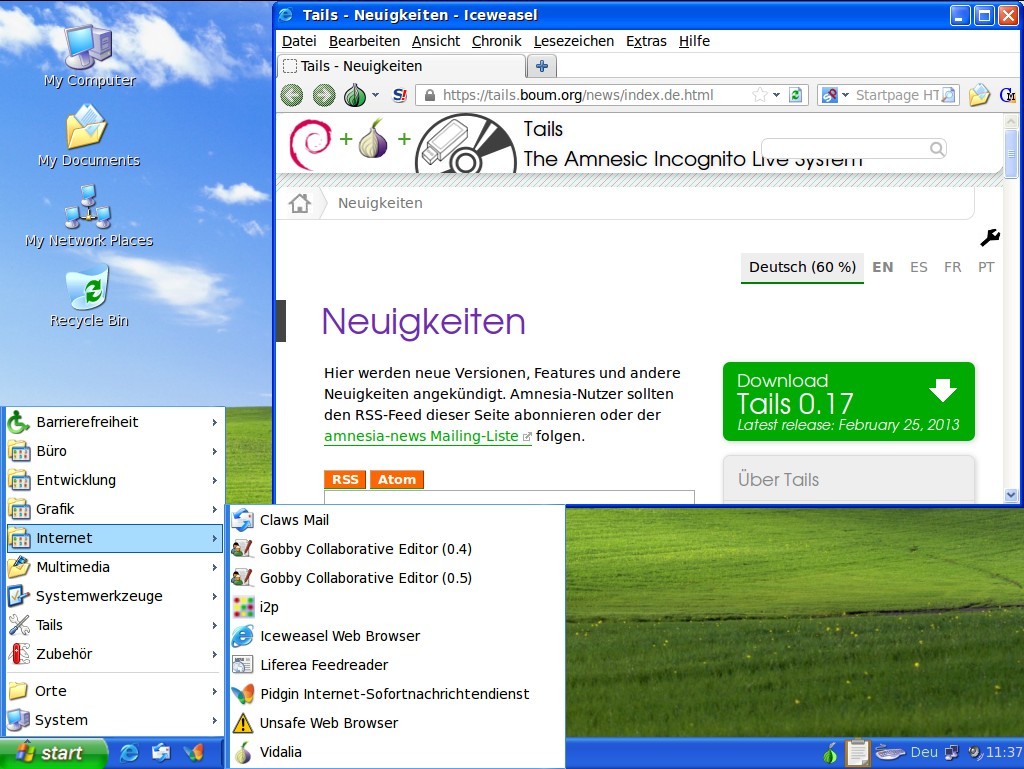Click the Vidalia onion tray icon
The image size is (1024, 769).
(830, 753)
